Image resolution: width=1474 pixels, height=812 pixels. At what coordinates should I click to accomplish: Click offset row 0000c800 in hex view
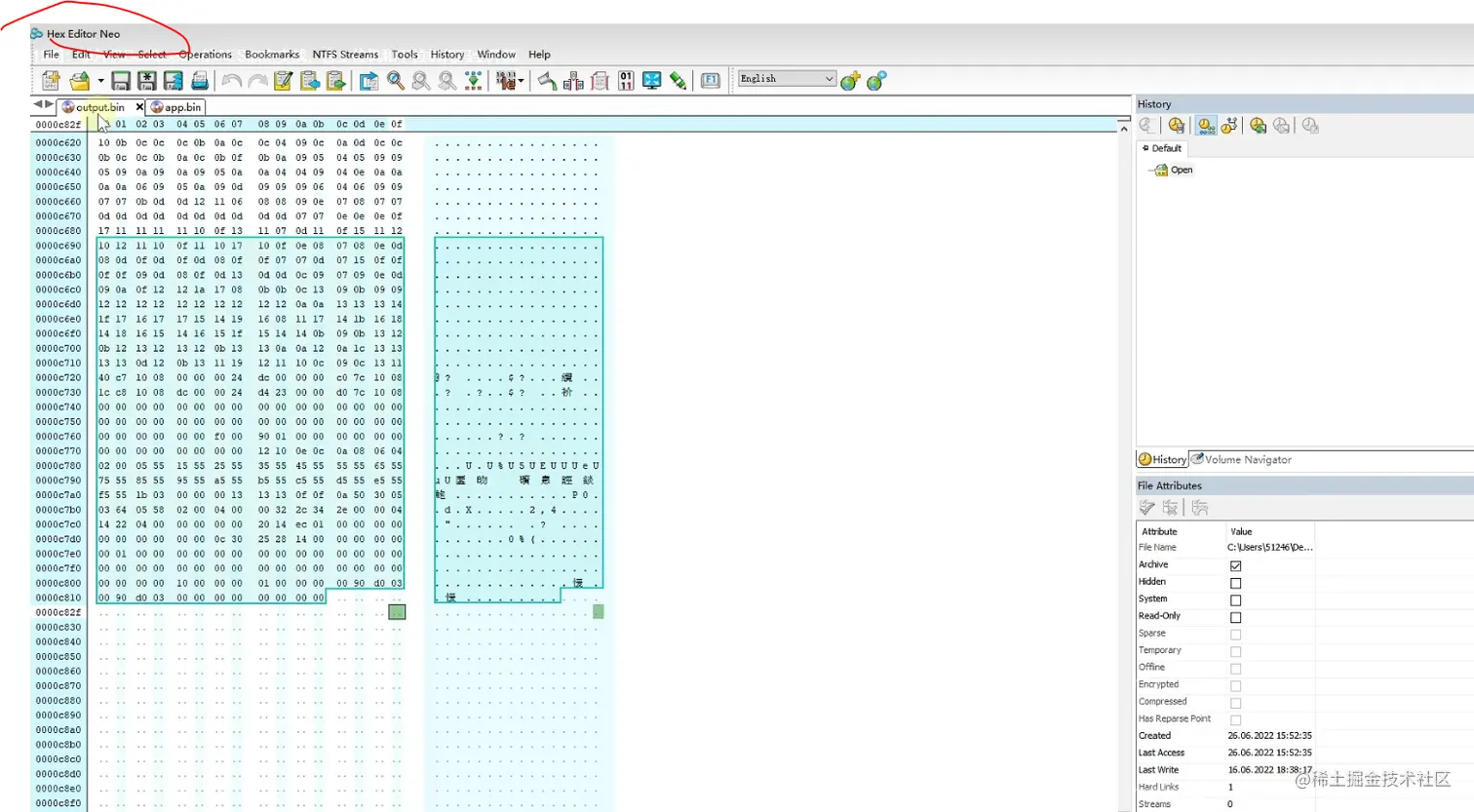coord(58,583)
